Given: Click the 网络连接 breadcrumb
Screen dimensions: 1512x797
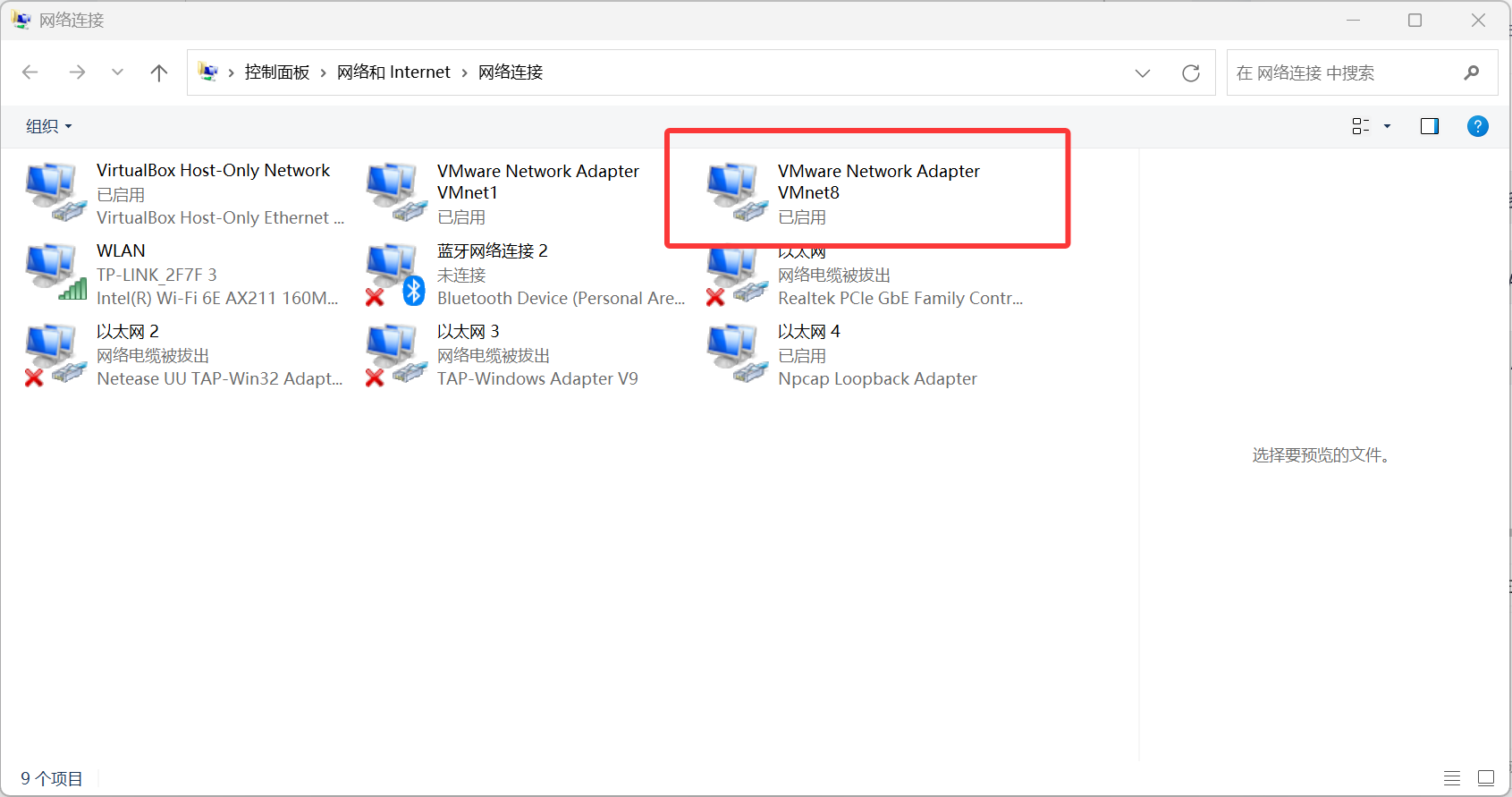Looking at the screenshot, I should click(511, 72).
